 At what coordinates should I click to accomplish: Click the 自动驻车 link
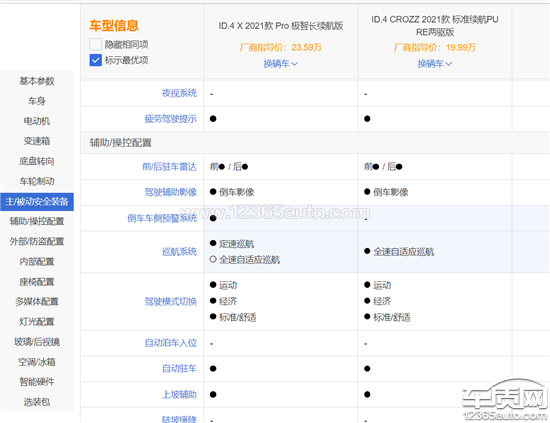click(179, 369)
